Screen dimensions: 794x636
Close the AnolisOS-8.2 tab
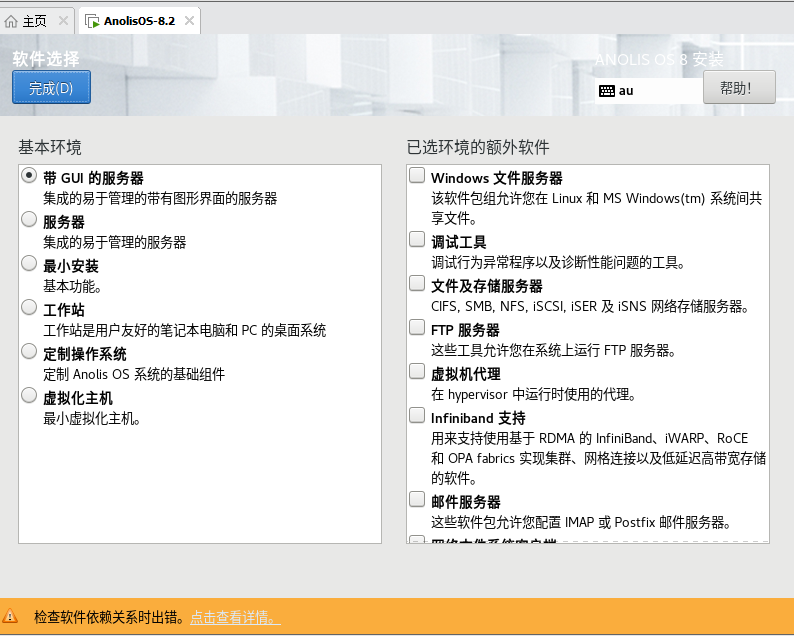tap(188, 20)
